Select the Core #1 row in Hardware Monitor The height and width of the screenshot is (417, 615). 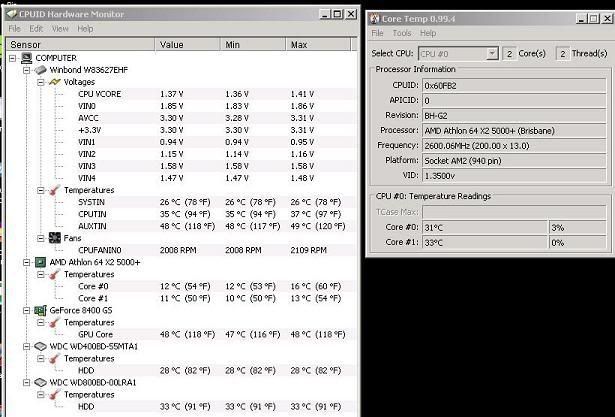click(x=216, y=299)
